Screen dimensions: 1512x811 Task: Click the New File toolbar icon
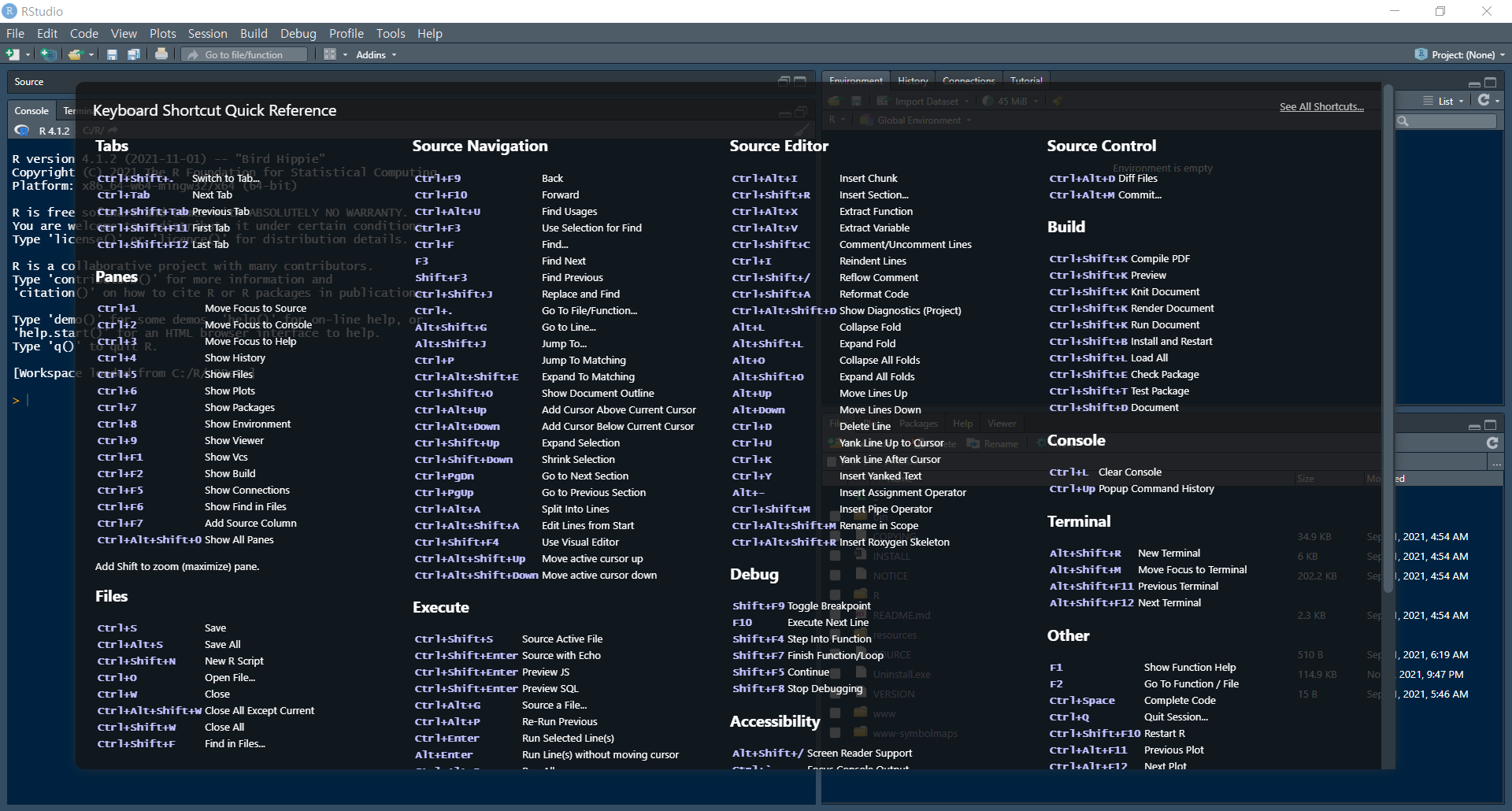coord(13,54)
